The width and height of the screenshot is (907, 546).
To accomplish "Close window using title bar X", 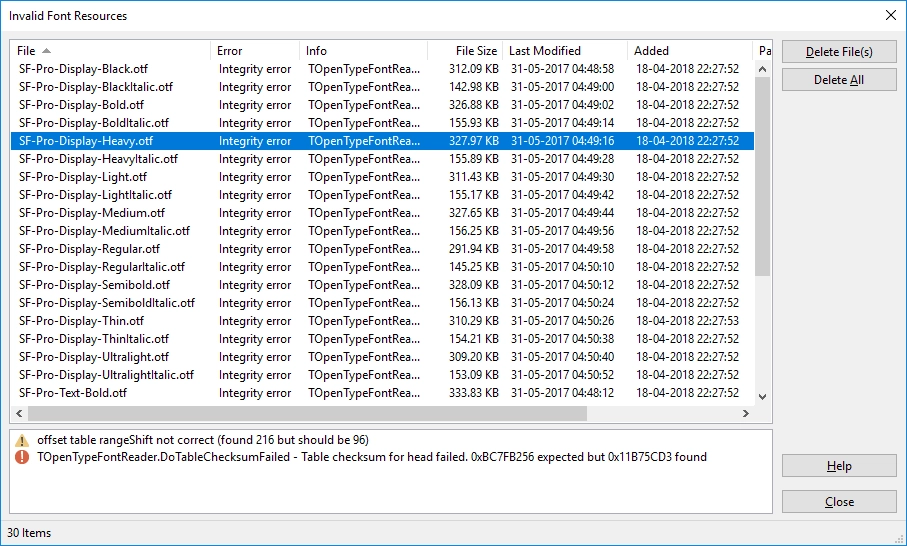I will pos(890,15).
